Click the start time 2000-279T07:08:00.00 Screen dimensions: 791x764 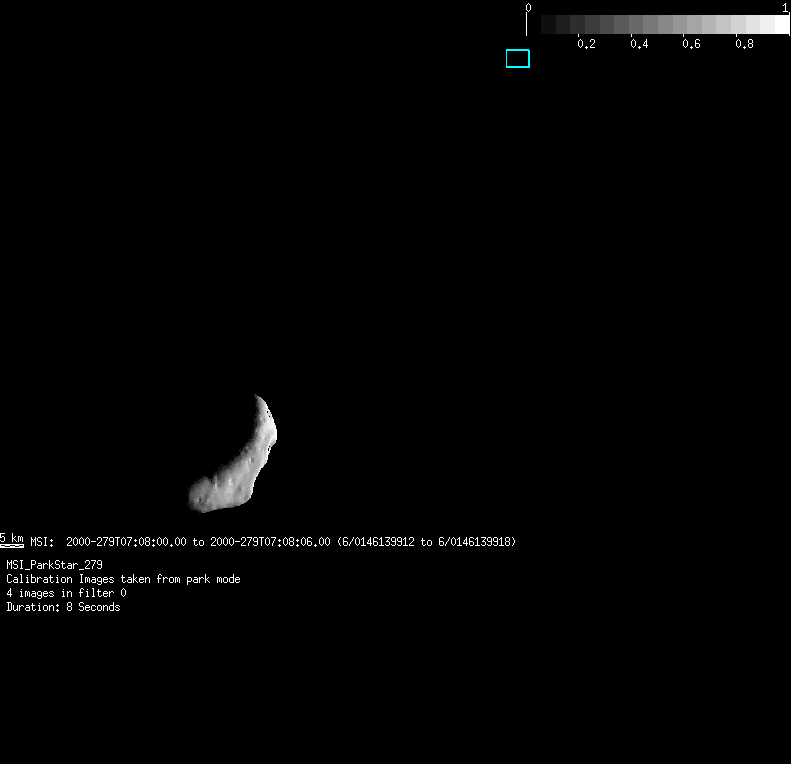click(126, 542)
